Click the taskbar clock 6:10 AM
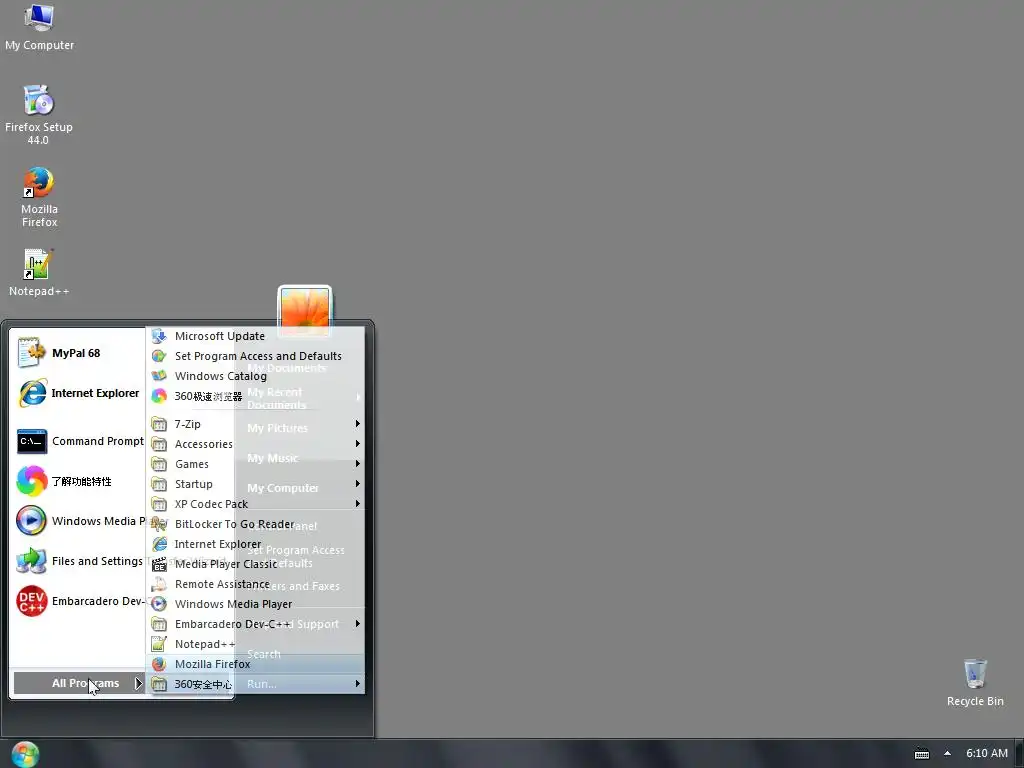 (987, 754)
